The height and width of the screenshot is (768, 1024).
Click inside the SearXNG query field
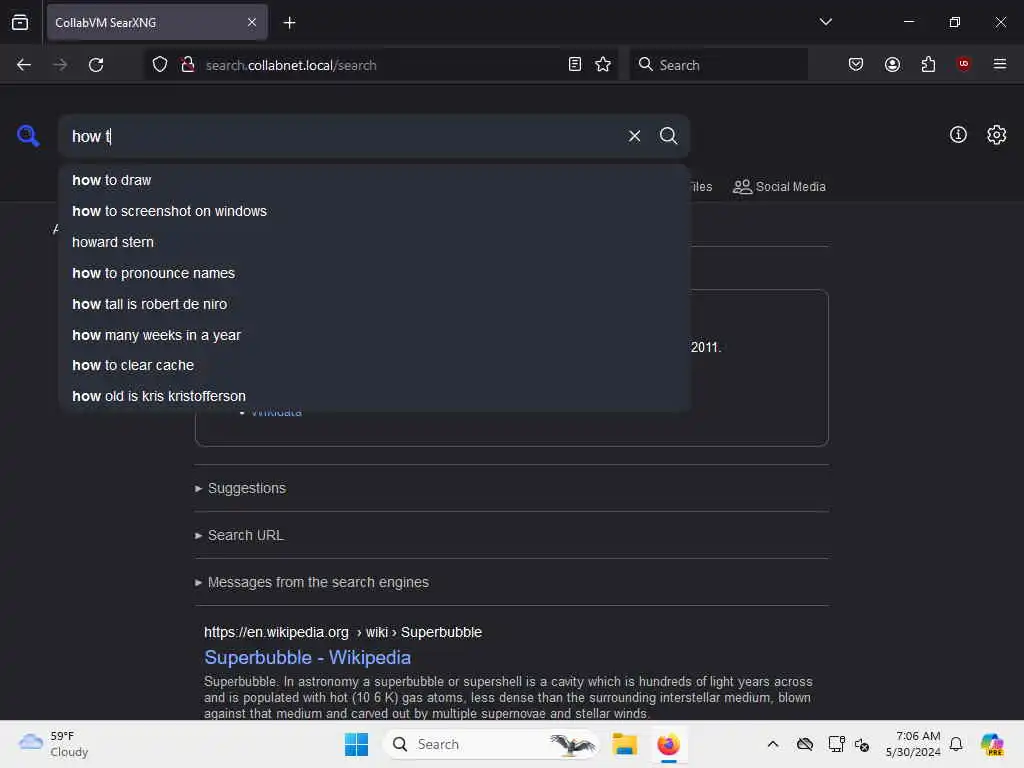pos(346,136)
